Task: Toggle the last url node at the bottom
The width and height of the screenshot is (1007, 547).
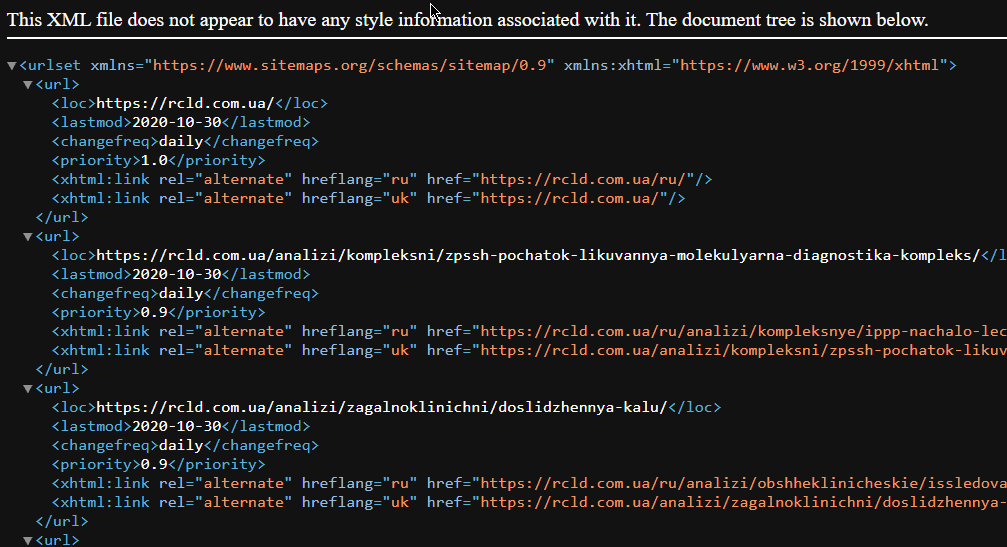Action: tap(27, 541)
